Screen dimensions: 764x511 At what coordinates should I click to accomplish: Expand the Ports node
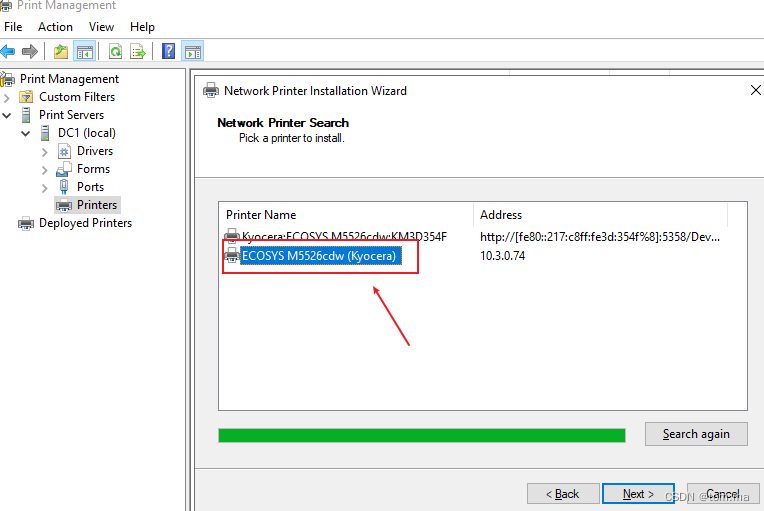tap(45, 188)
